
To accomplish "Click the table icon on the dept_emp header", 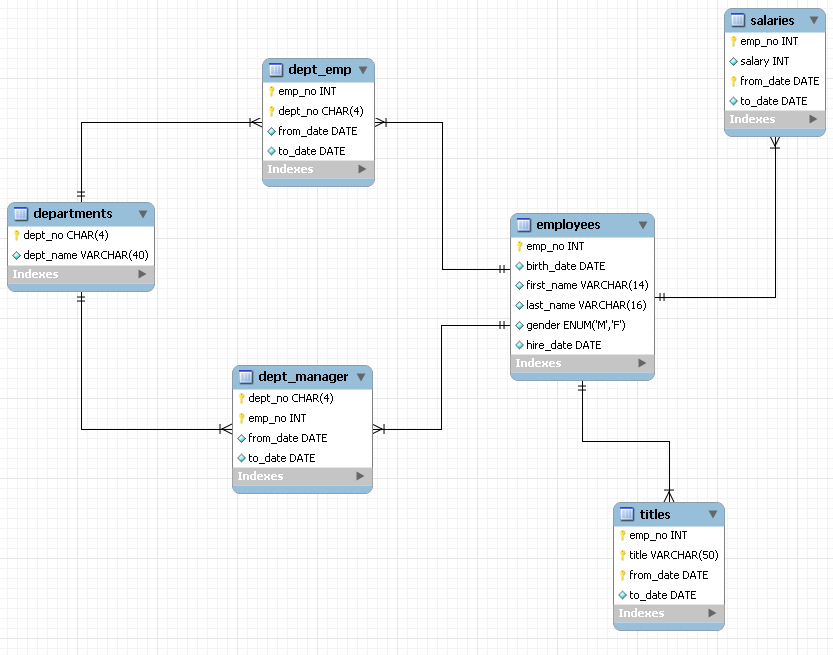I will coord(274,70).
